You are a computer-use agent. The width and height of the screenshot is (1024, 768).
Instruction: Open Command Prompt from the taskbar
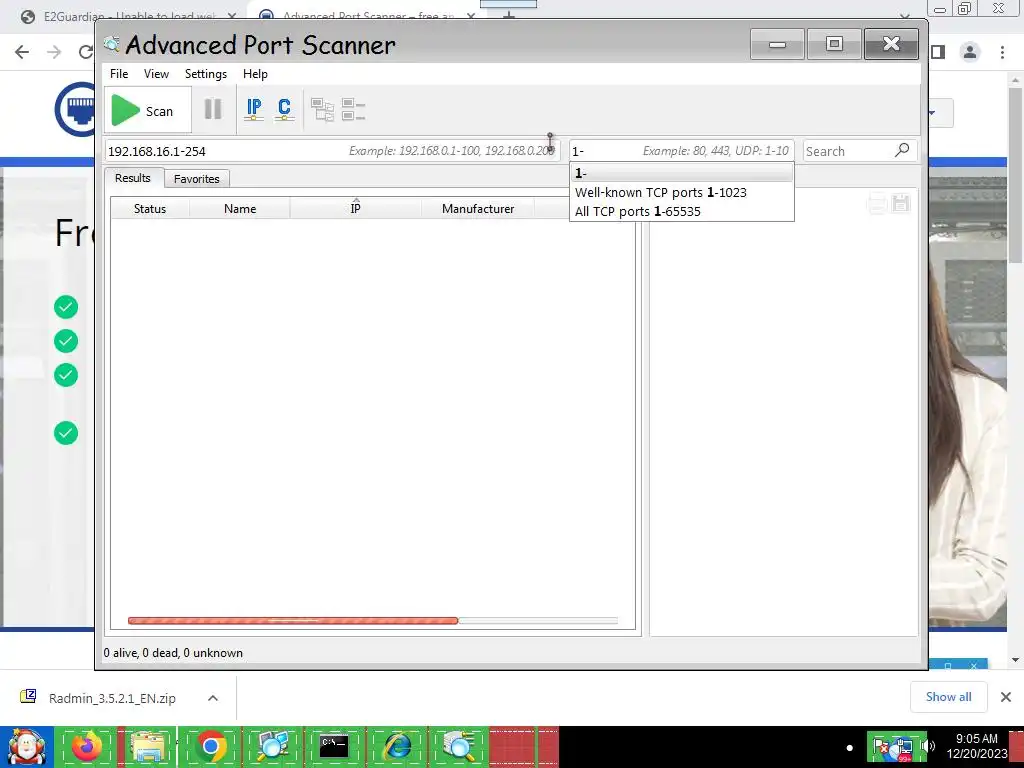click(334, 746)
